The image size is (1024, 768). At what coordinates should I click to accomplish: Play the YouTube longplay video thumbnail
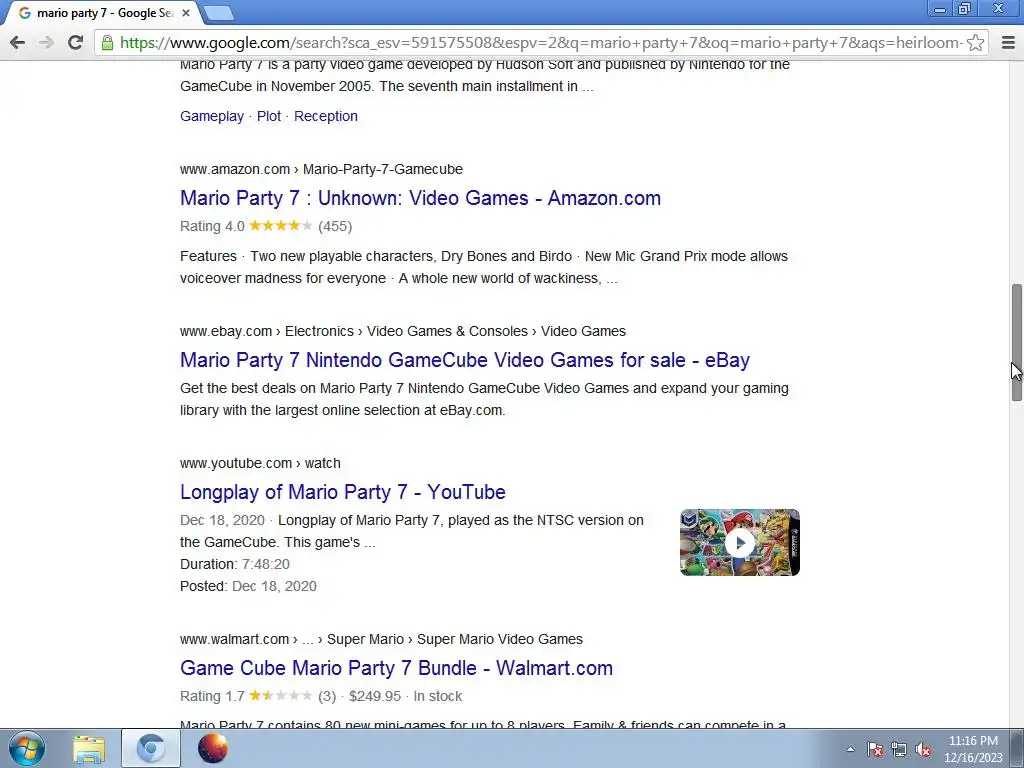pyautogui.click(x=740, y=543)
